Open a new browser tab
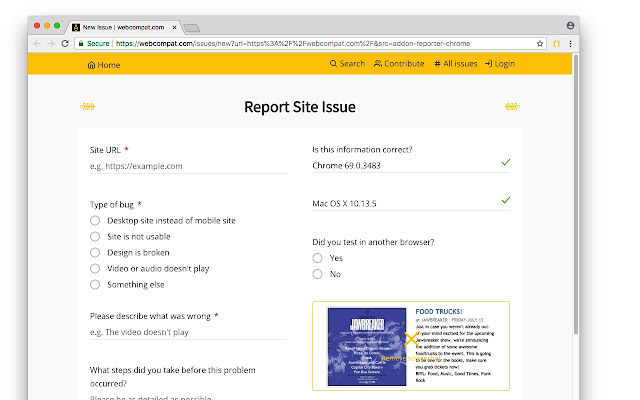The width and height of the screenshot is (640, 400). [191, 28]
